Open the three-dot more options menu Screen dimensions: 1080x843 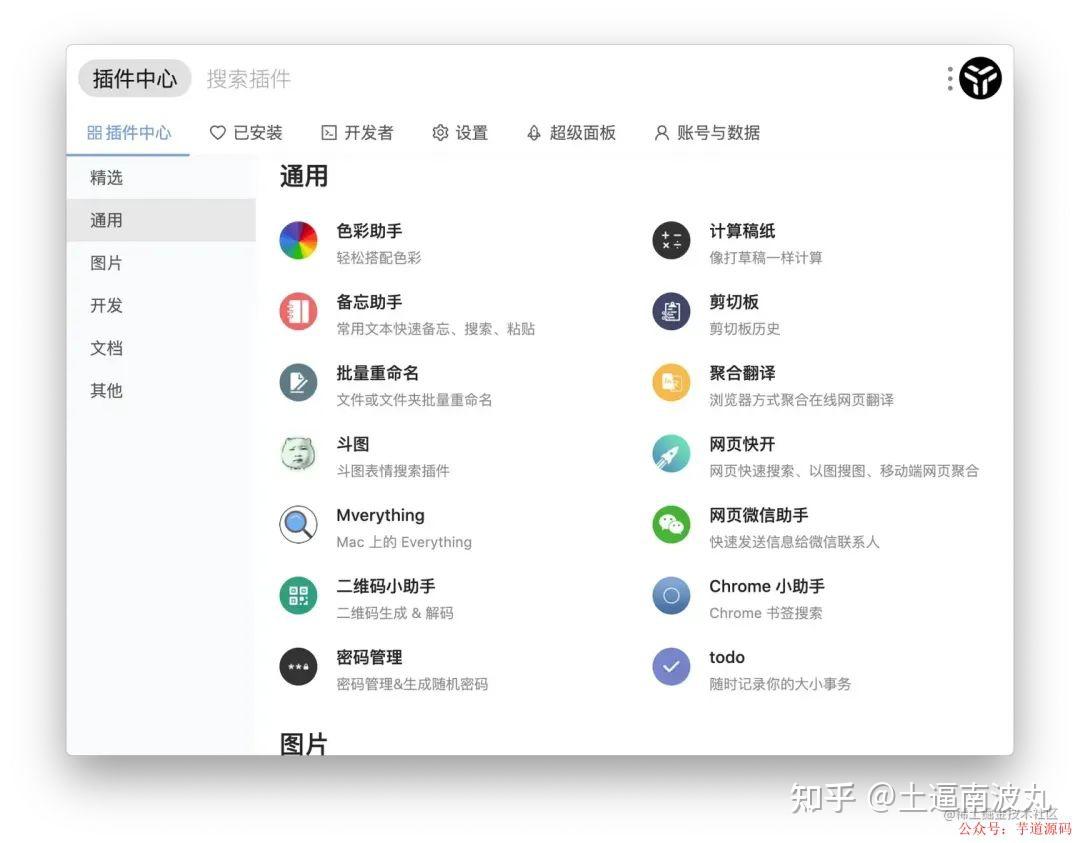click(x=950, y=79)
